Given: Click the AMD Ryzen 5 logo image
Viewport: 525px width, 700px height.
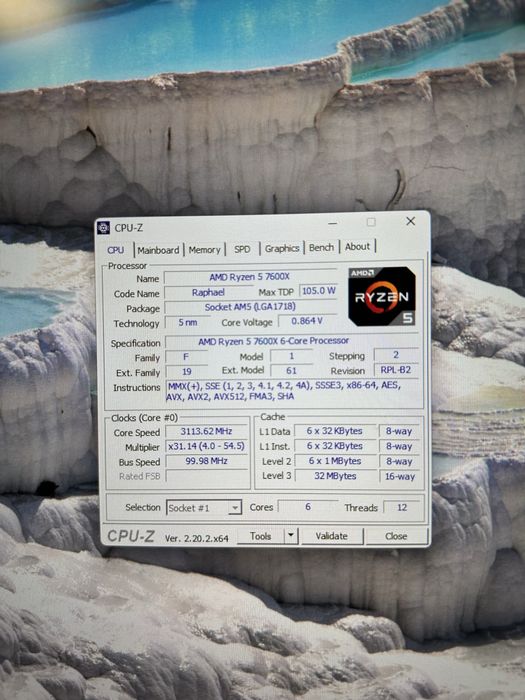Looking at the screenshot, I should 382,296.
